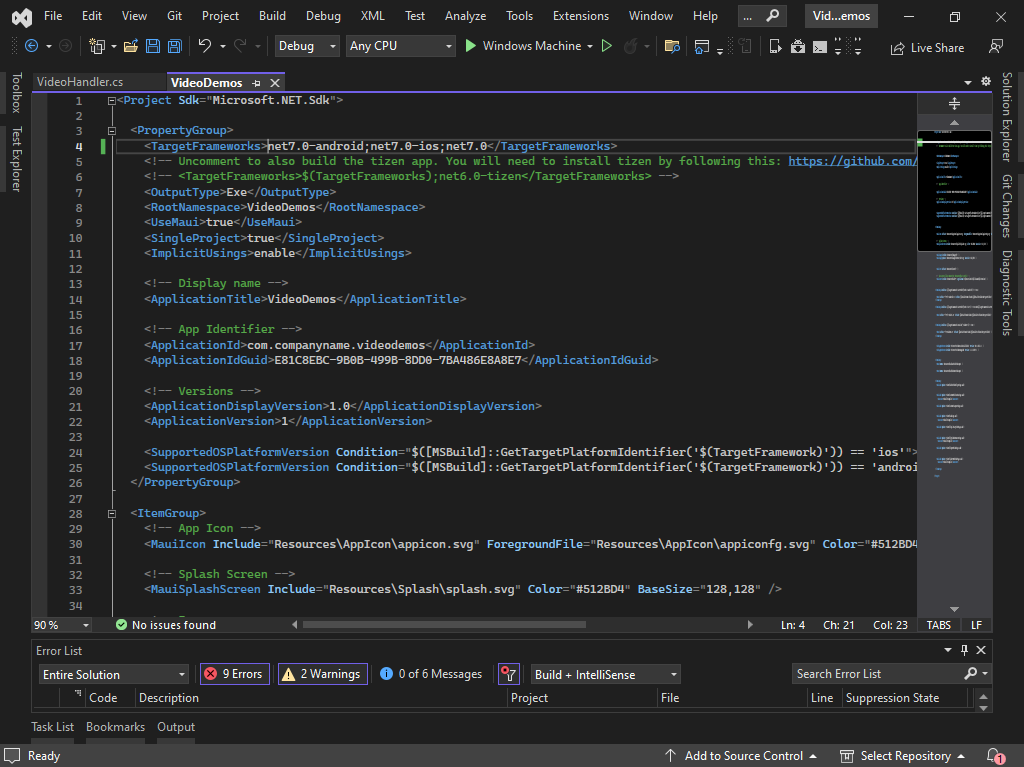Click the Save All toolbar icon

click(174, 46)
